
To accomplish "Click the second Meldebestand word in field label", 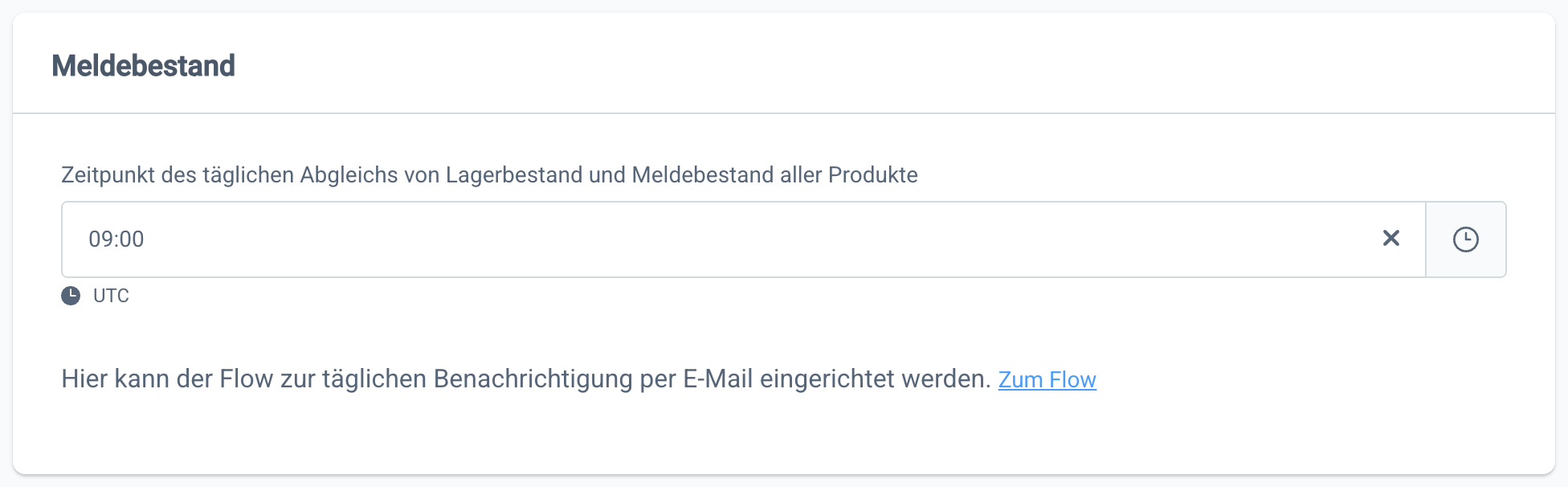I will point(703,175).
